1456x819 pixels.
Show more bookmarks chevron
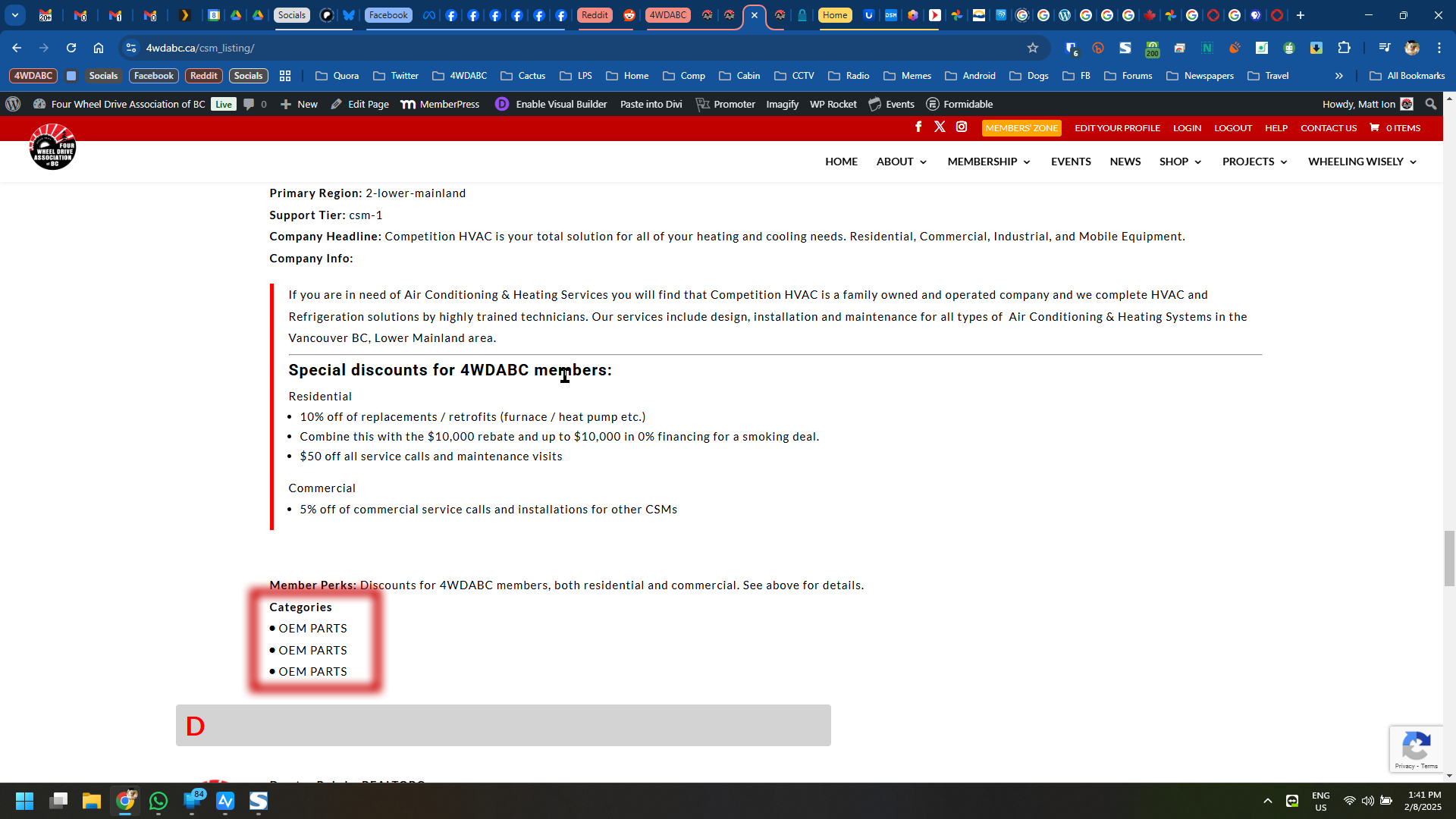pyautogui.click(x=1338, y=76)
